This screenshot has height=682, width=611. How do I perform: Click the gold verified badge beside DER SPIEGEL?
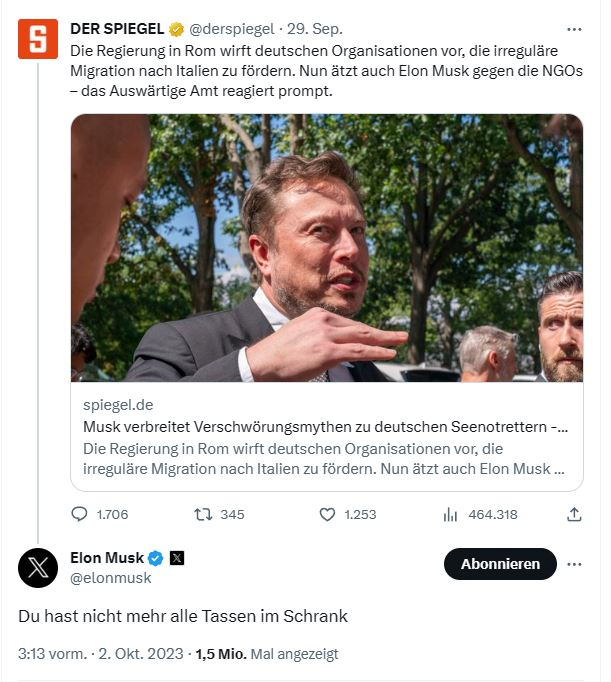tap(176, 29)
